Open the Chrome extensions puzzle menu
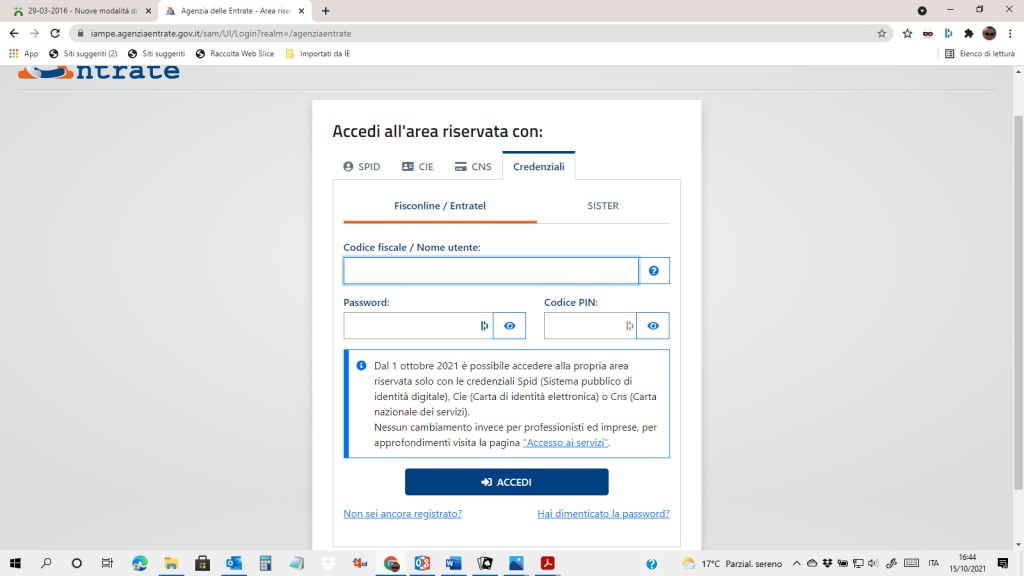Screen dimensions: 1024x576 (x=969, y=33)
